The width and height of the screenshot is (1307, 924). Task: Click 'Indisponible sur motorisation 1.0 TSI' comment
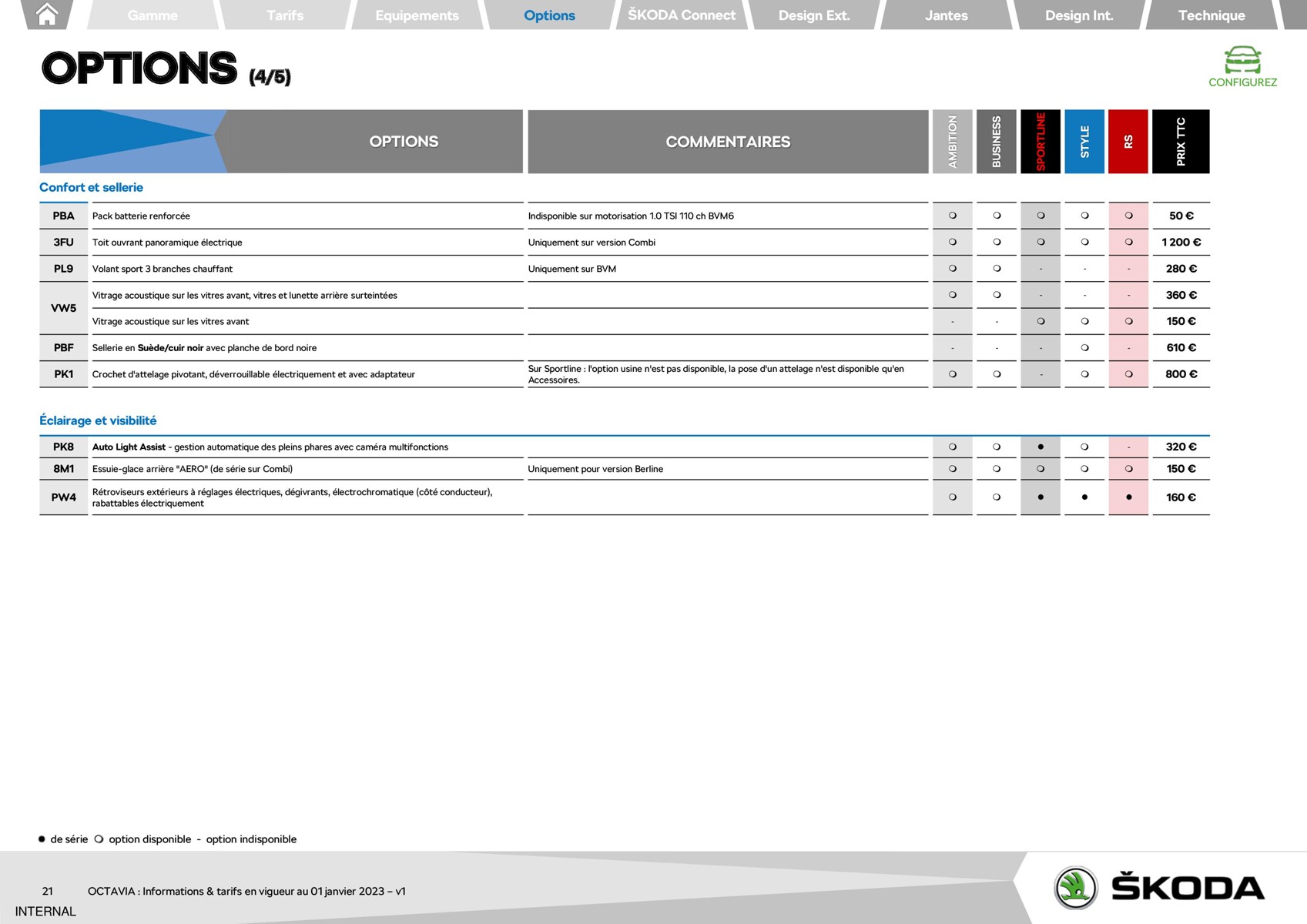[631, 216]
